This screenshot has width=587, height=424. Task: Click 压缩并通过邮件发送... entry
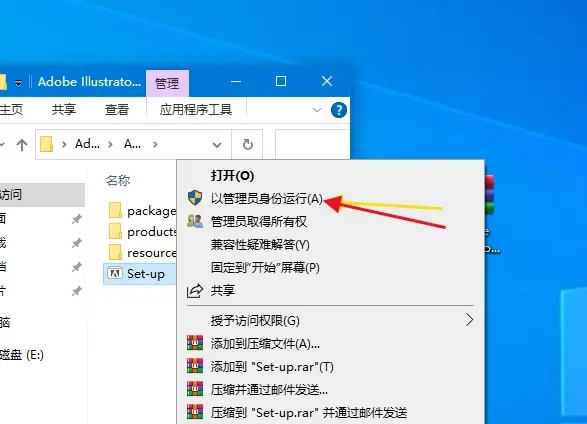269,390
